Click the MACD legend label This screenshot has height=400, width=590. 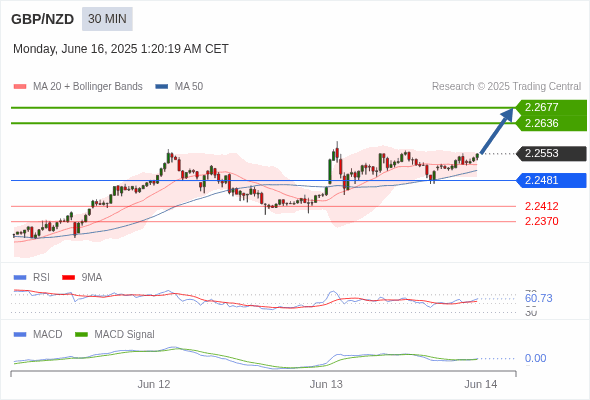tap(48, 335)
